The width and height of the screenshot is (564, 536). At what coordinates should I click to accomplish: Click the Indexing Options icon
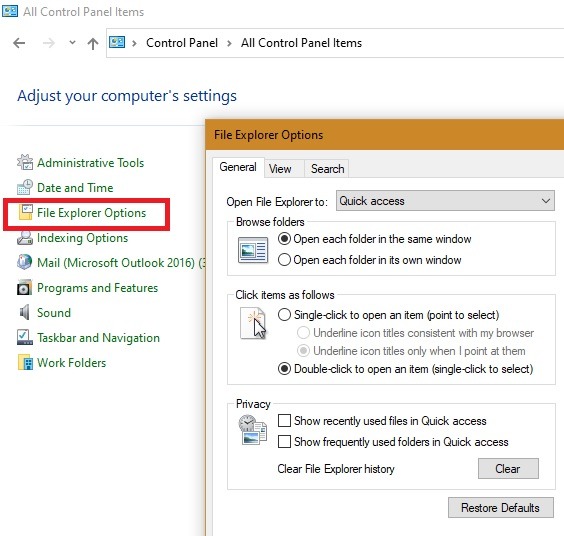tap(25, 237)
